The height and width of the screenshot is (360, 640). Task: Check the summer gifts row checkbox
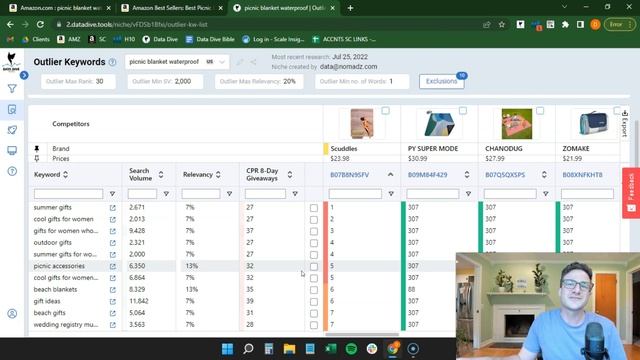(313, 208)
